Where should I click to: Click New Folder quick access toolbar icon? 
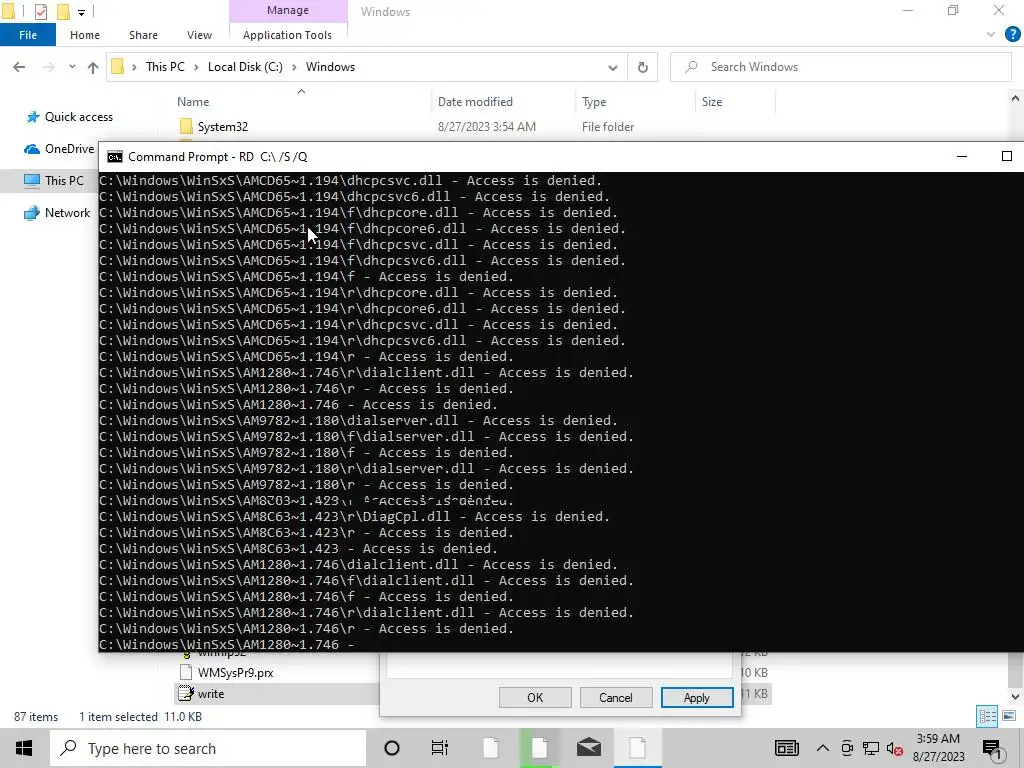63,11
